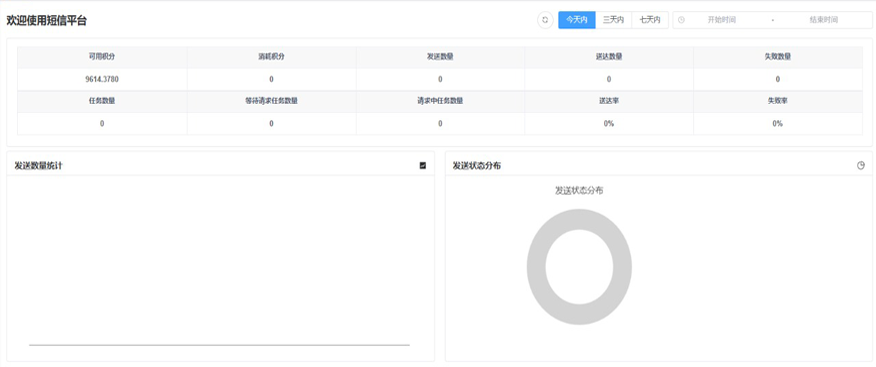Viewport: 876px width, 367px height.
Task: Click the 送达数量 column header
Action: click(609, 56)
